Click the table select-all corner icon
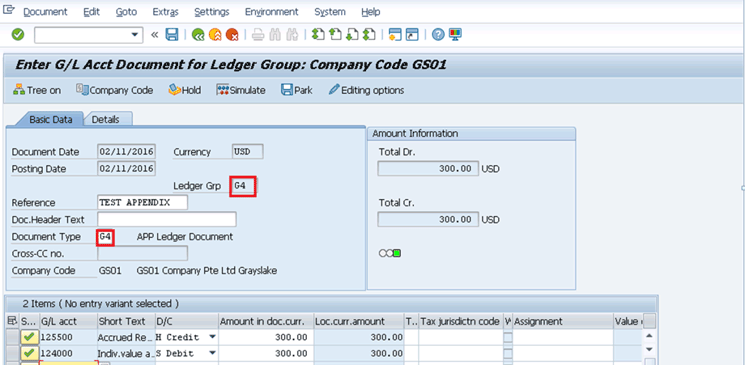The image size is (745, 365). coord(12,321)
